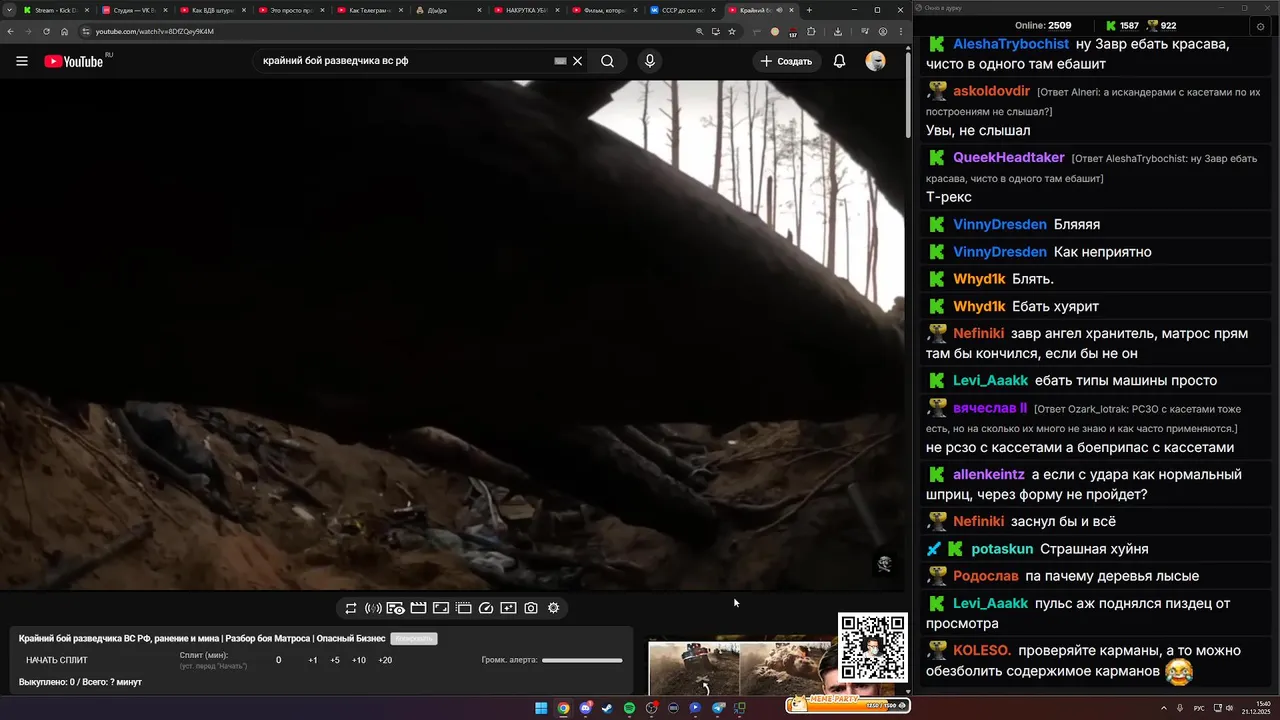Open browser home page button
The image size is (1280, 720).
[65, 31]
